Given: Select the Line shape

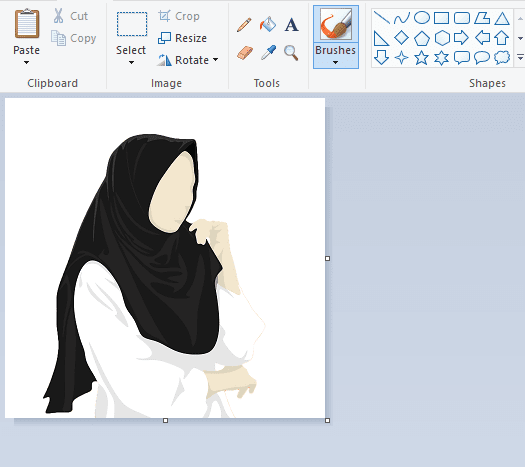Looking at the screenshot, I should (x=381, y=18).
